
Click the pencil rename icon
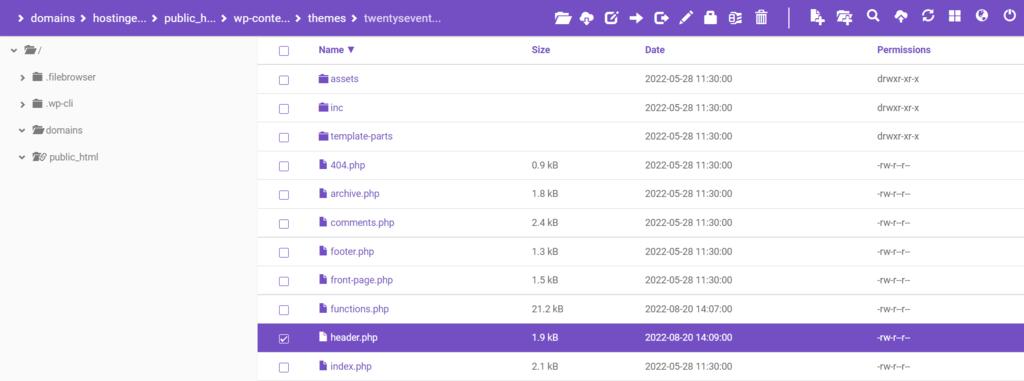click(686, 18)
